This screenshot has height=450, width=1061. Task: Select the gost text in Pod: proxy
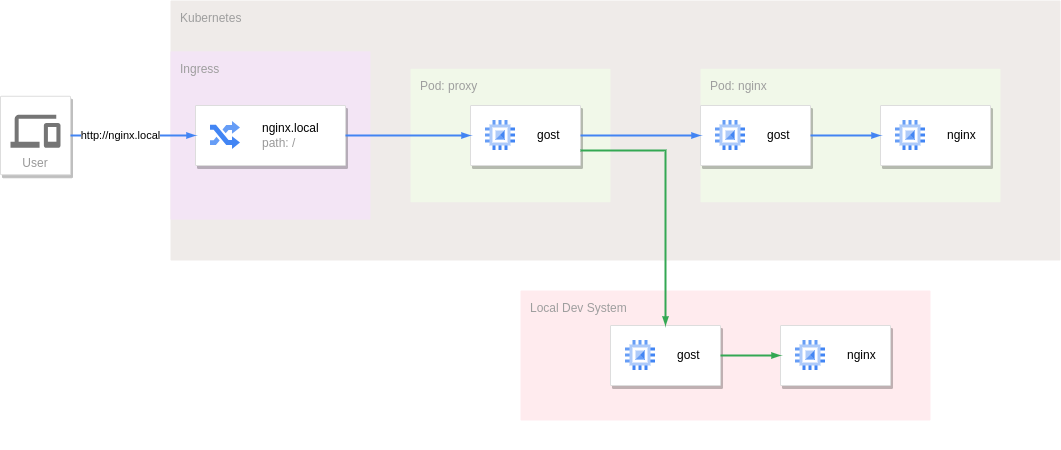[548, 135]
